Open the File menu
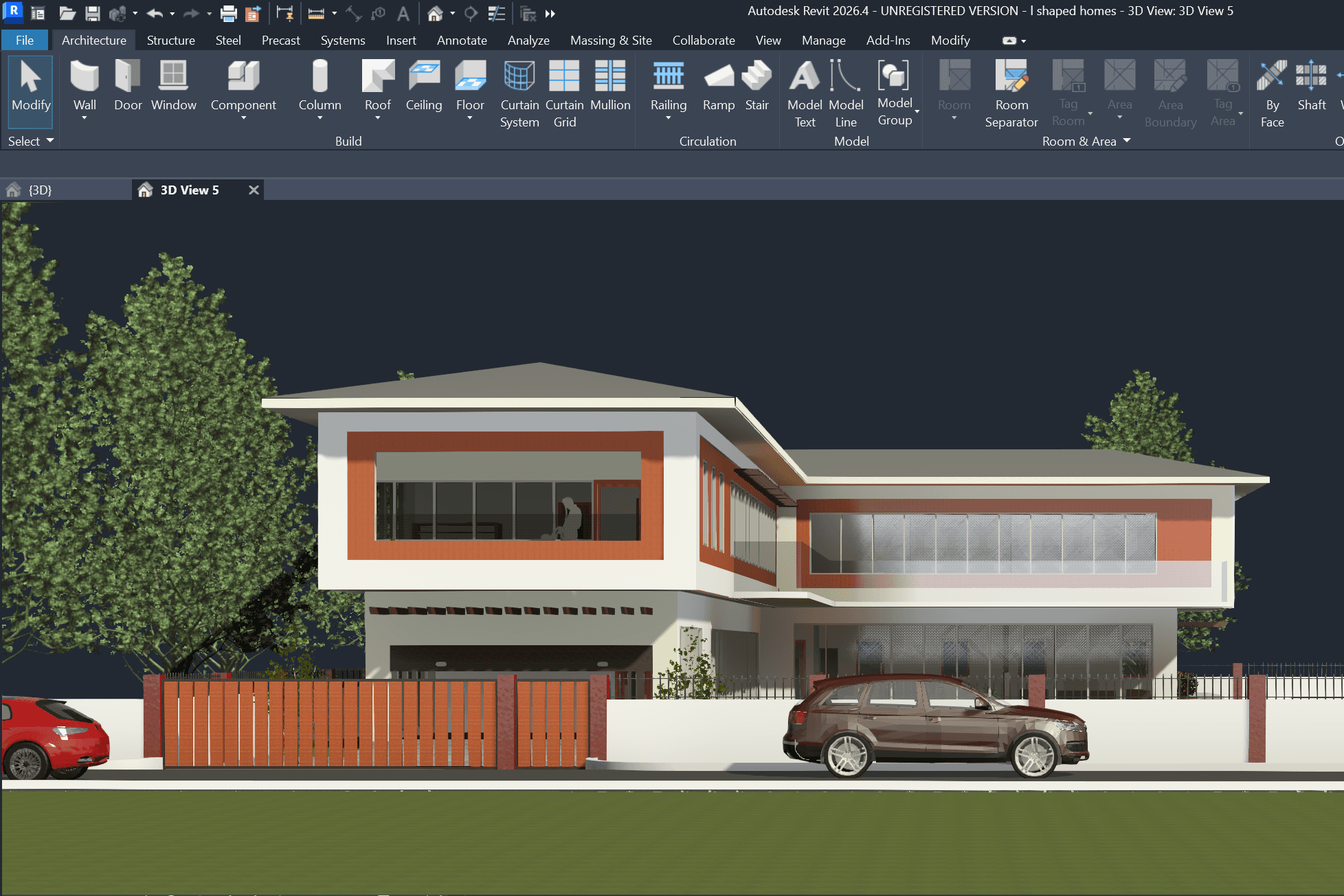Screen dimensions: 1344x896 pos(25,41)
